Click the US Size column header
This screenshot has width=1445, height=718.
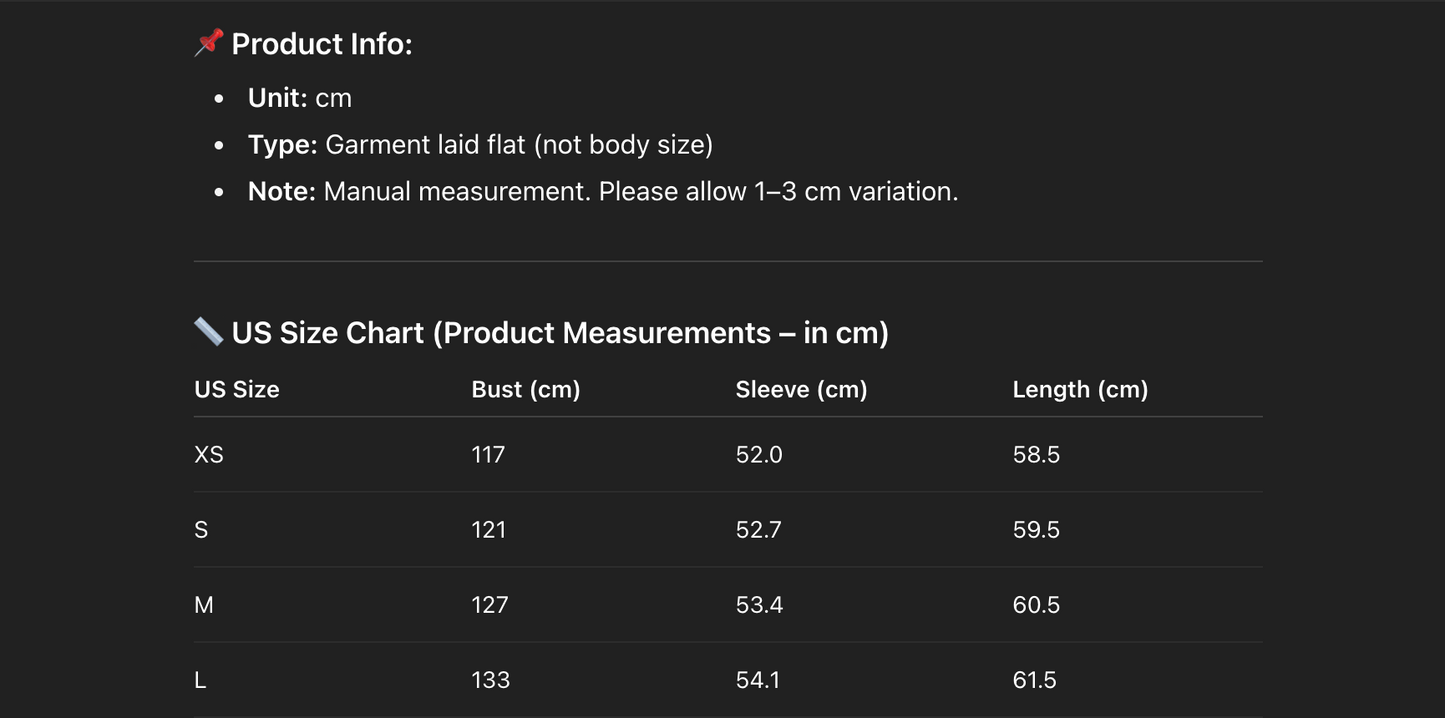point(237,389)
